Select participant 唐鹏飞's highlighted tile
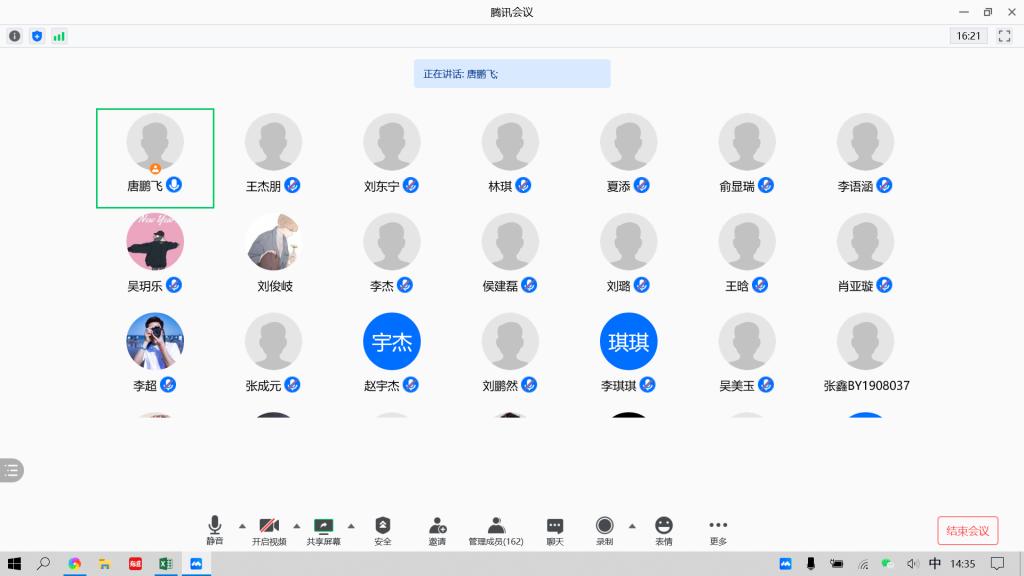This screenshot has height=576, width=1024. click(155, 158)
